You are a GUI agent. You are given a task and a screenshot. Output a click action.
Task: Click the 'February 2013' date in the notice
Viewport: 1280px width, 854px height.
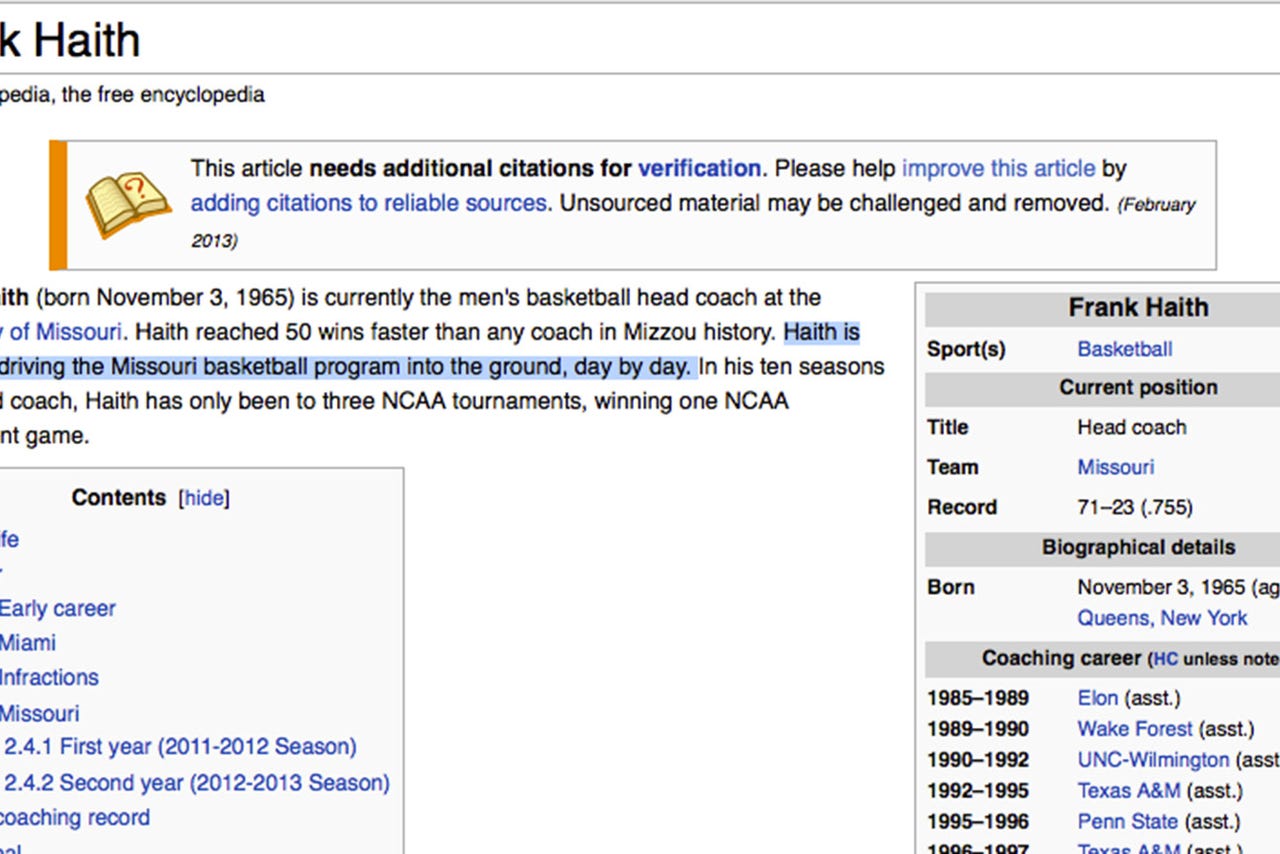(x=694, y=222)
